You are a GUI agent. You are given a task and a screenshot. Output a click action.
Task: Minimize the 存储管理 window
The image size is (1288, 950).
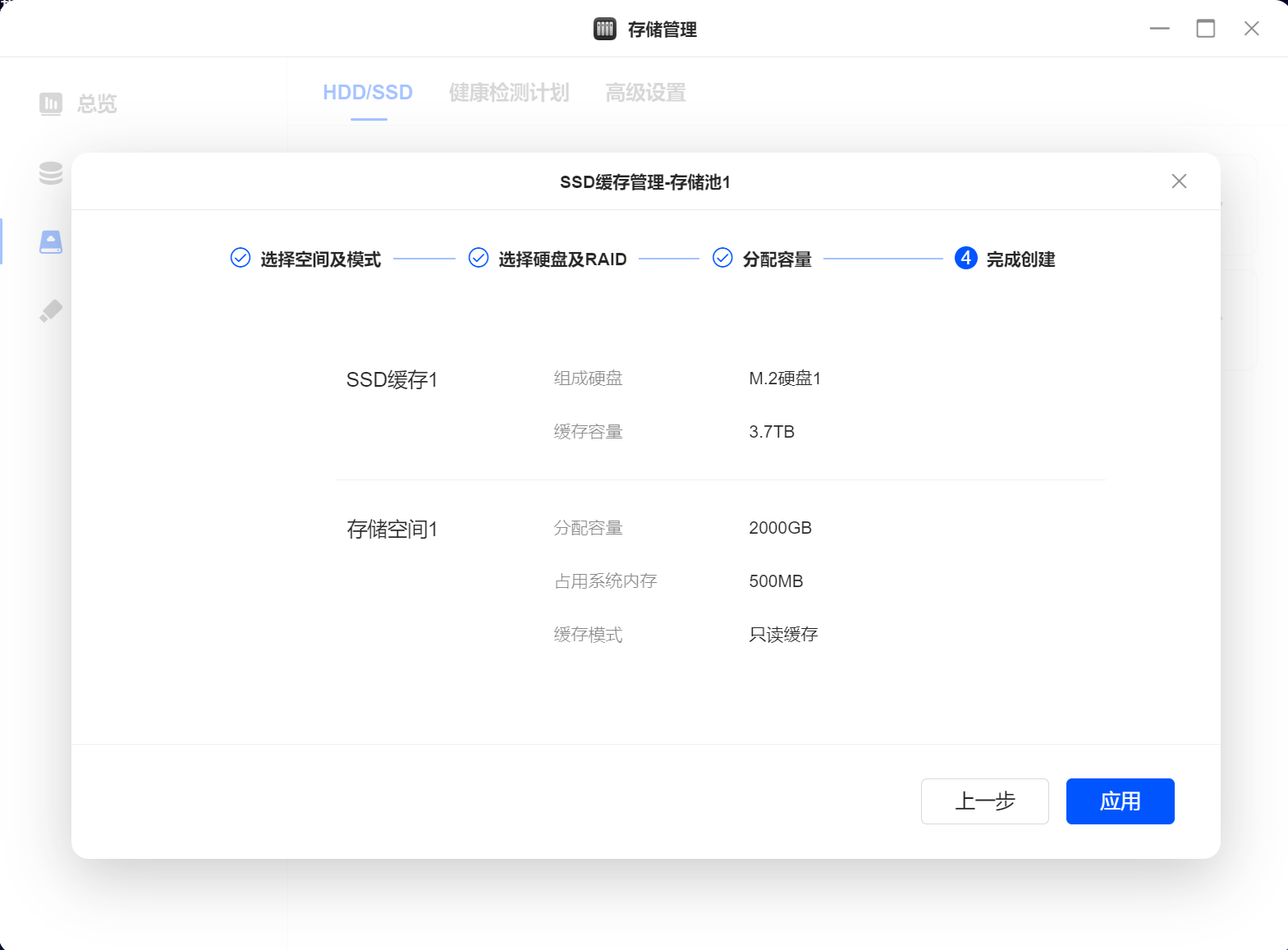(x=1159, y=29)
